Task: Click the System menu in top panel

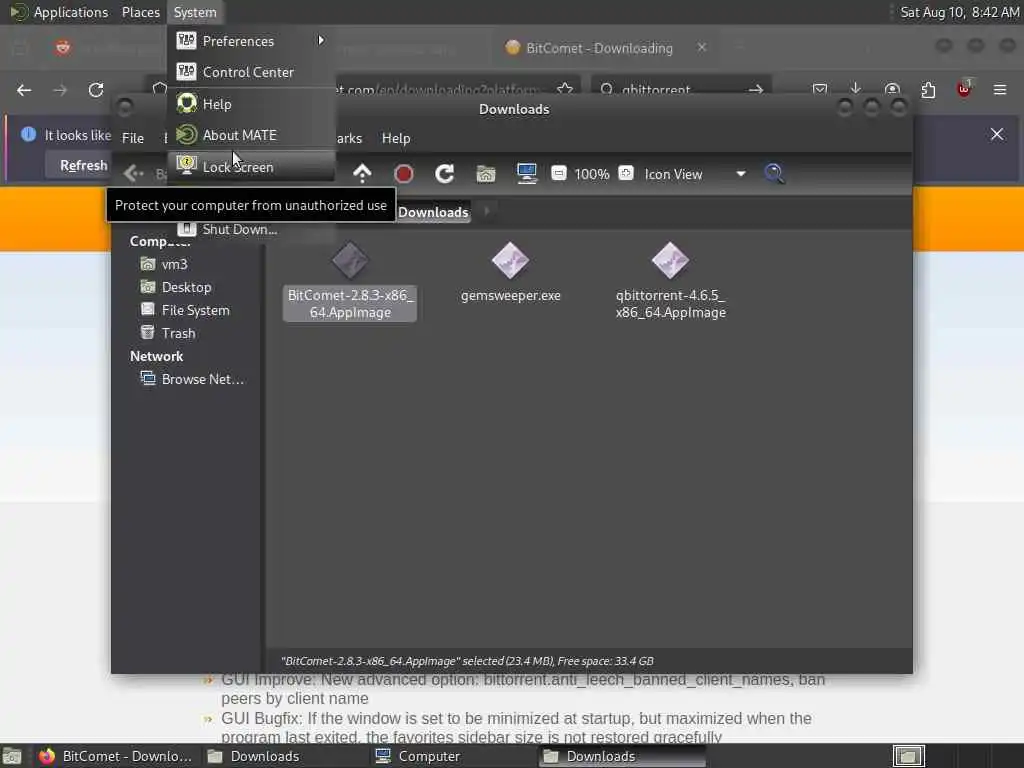Action: (x=195, y=12)
